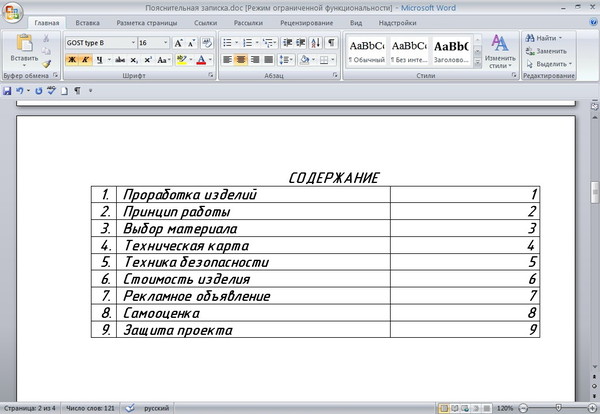This screenshot has width=600, height=414.
Task: Click the bulleted list icon
Action: 226,43
